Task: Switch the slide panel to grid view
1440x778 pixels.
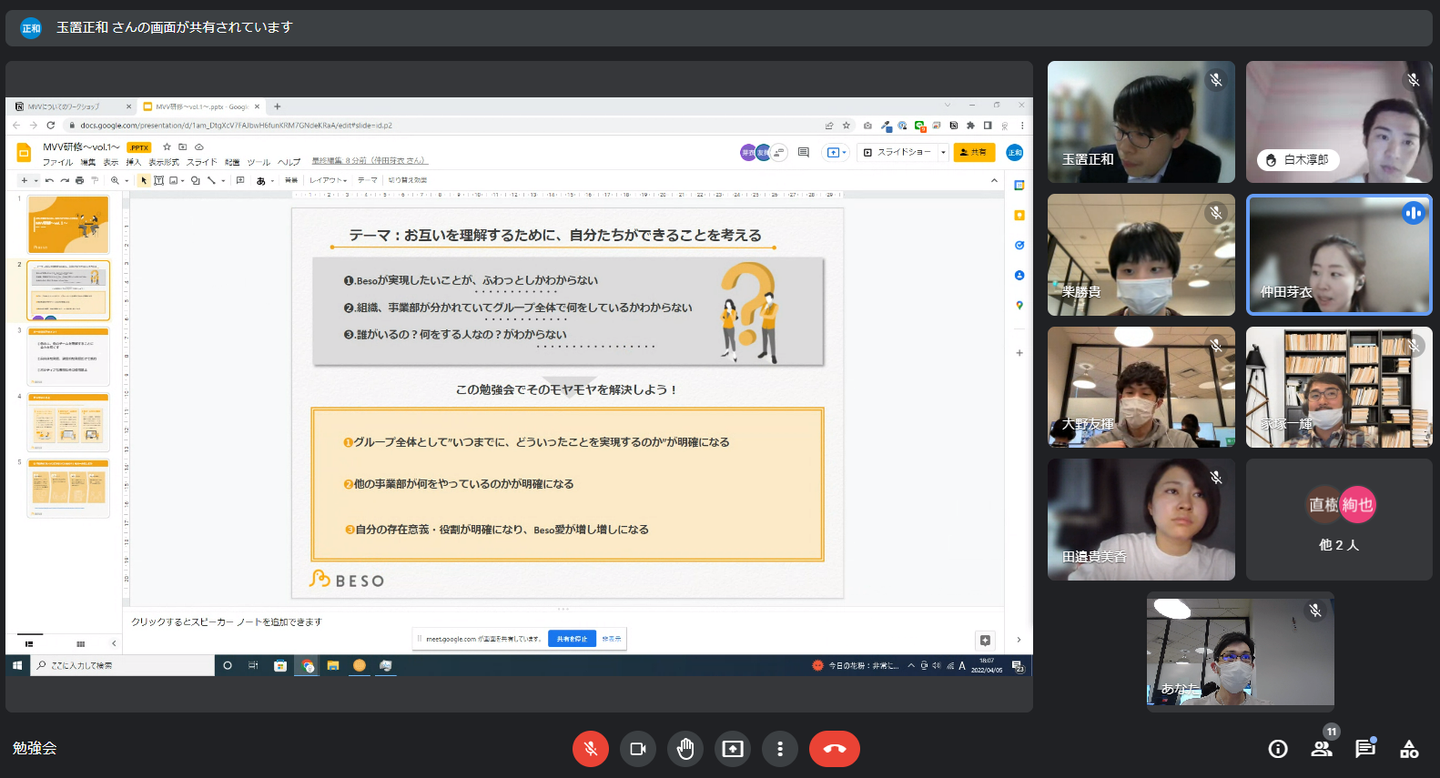Action: pos(81,643)
